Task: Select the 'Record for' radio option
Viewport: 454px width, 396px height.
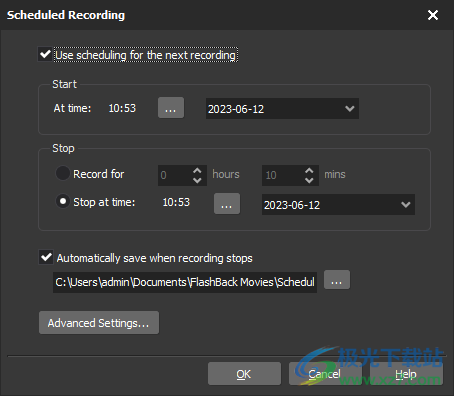Action: [63, 174]
